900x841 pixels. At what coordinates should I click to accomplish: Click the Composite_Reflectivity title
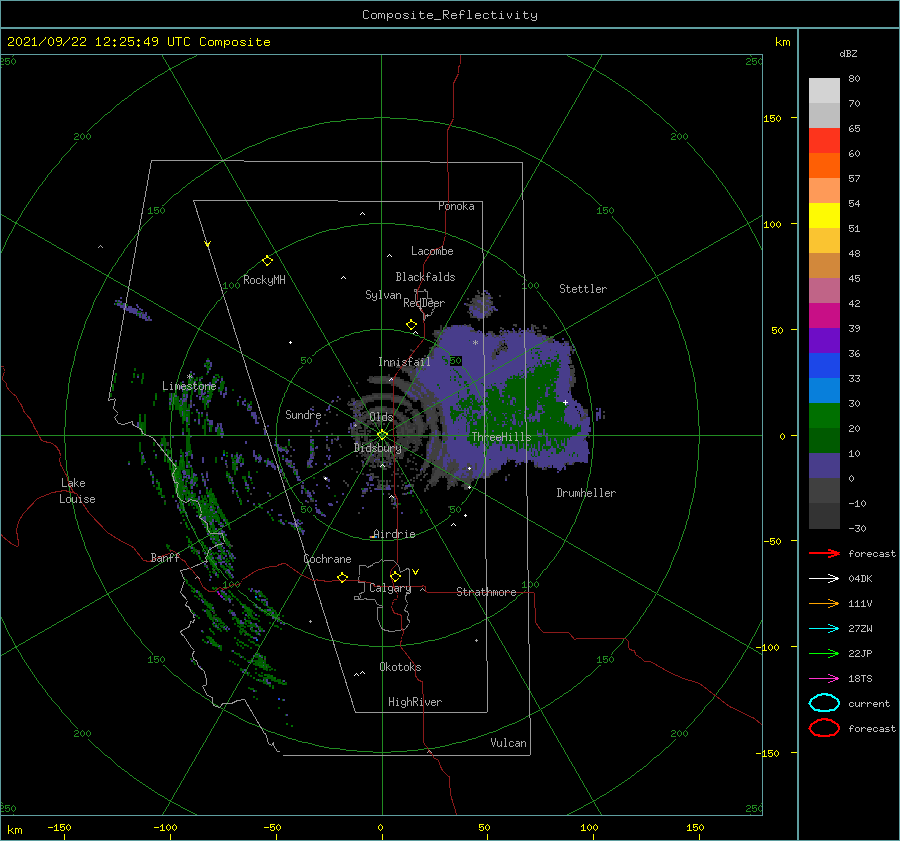(449, 15)
